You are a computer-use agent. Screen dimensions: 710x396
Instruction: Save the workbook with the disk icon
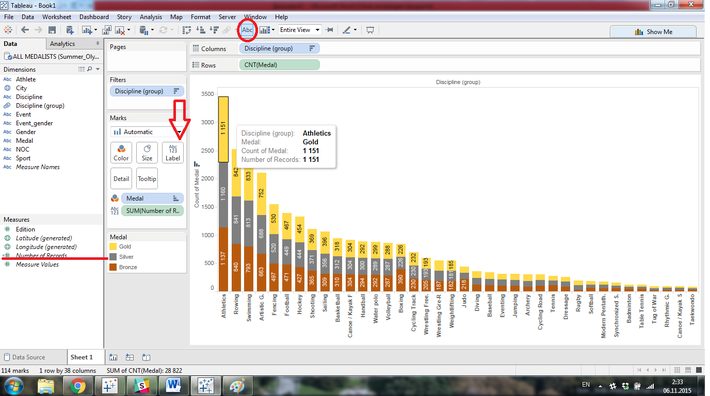[x=52, y=30]
